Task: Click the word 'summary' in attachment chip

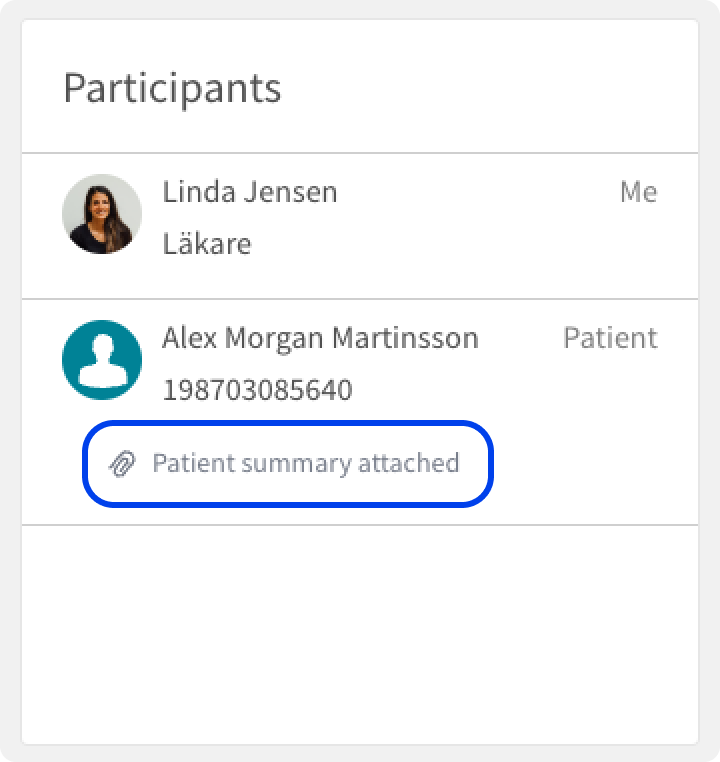Action: (296, 465)
